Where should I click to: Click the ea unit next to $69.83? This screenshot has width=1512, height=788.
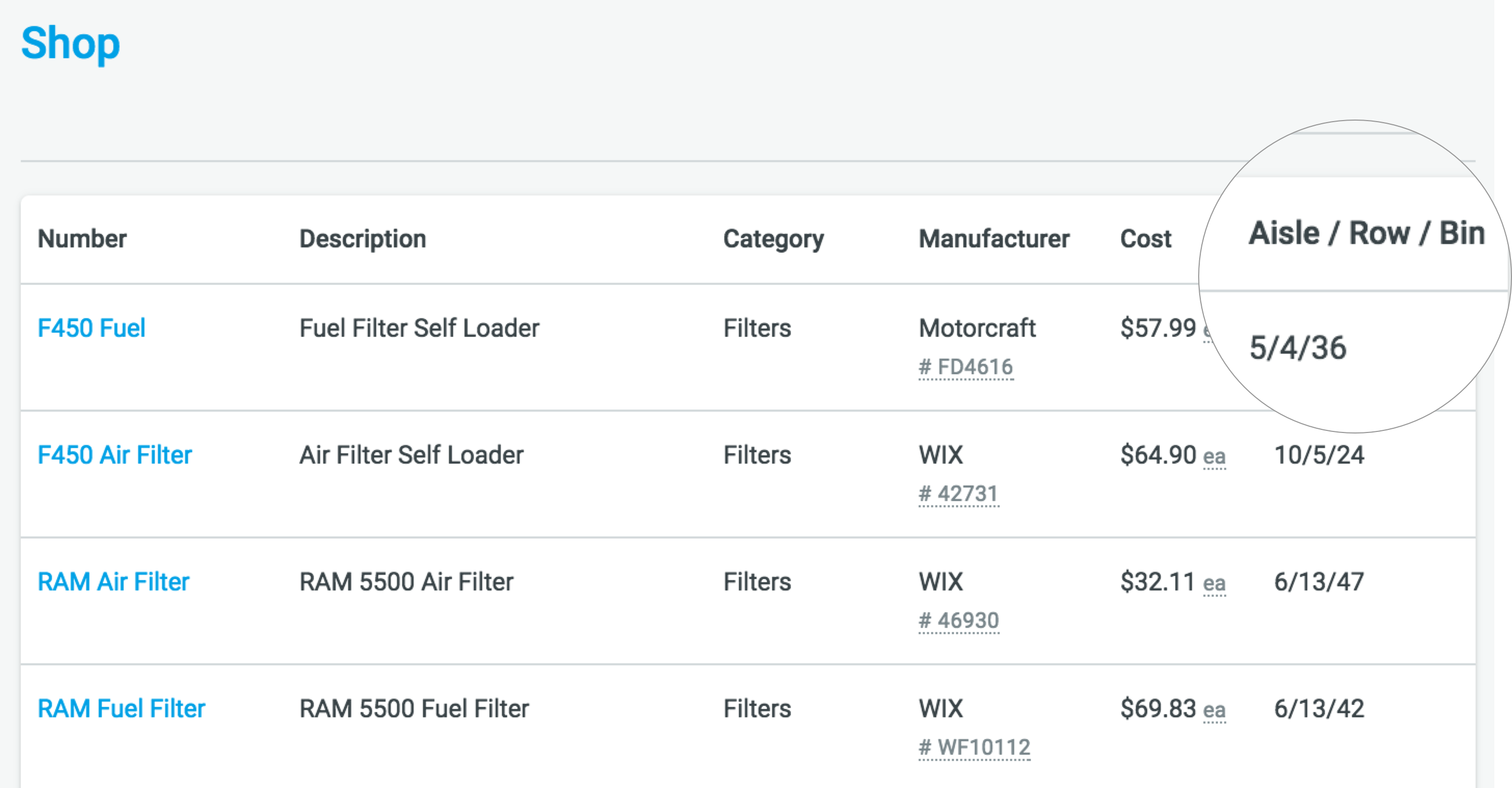pos(1214,710)
